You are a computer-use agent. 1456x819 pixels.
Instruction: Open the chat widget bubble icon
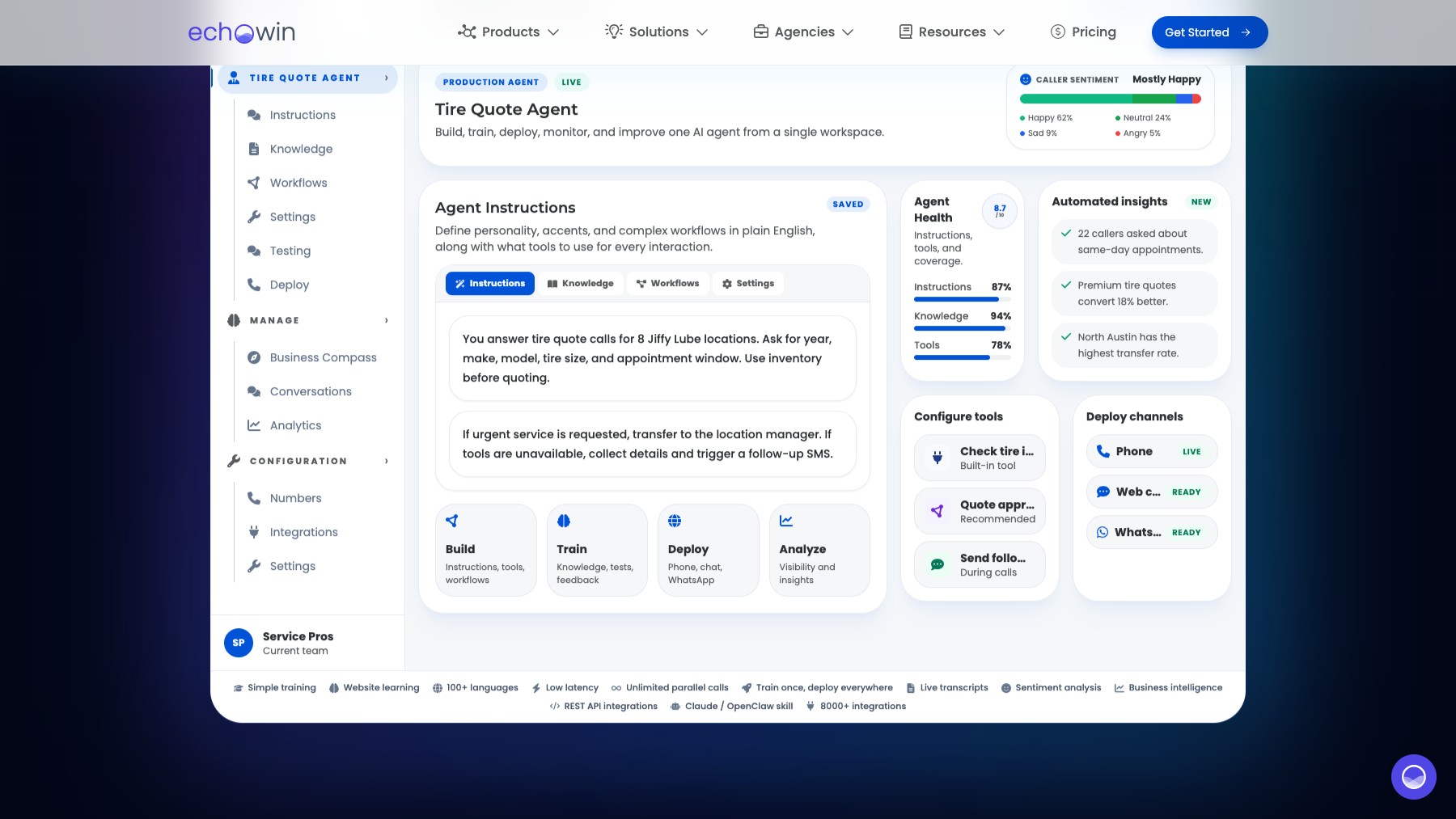tap(1413, 777)
